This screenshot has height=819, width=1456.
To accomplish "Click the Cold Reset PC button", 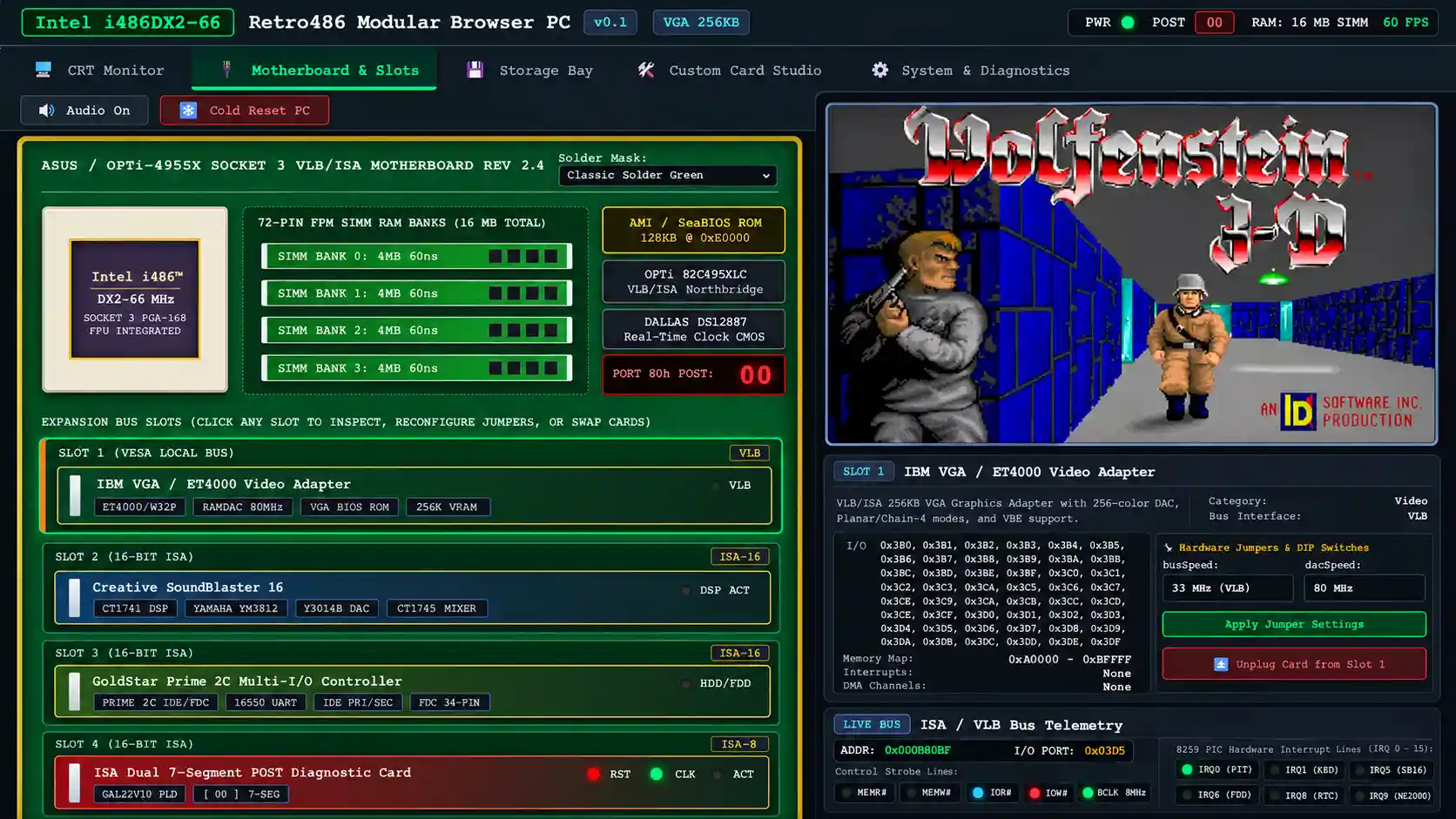I will [x=245, y=111].
